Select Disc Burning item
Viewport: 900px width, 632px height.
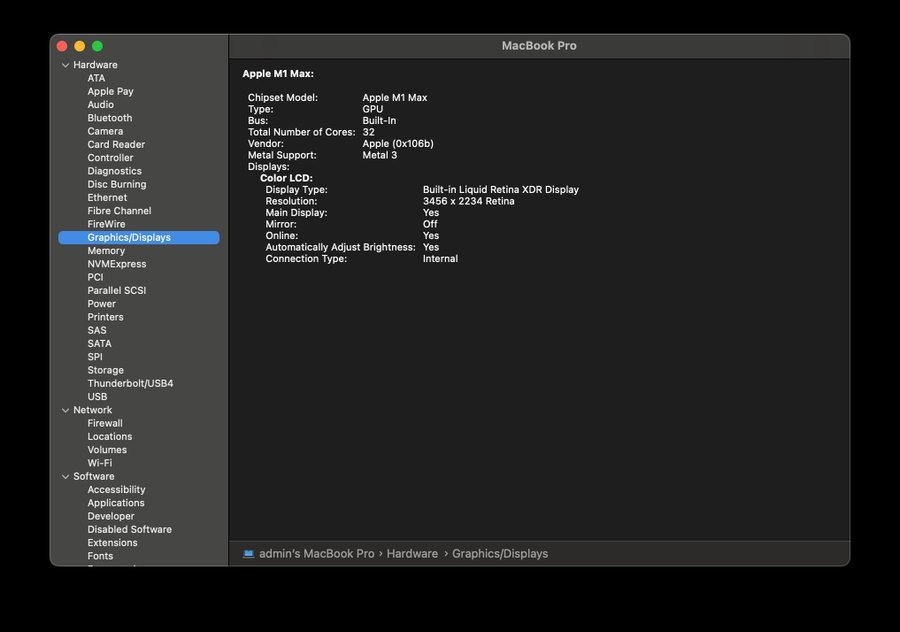coord(117,184)
